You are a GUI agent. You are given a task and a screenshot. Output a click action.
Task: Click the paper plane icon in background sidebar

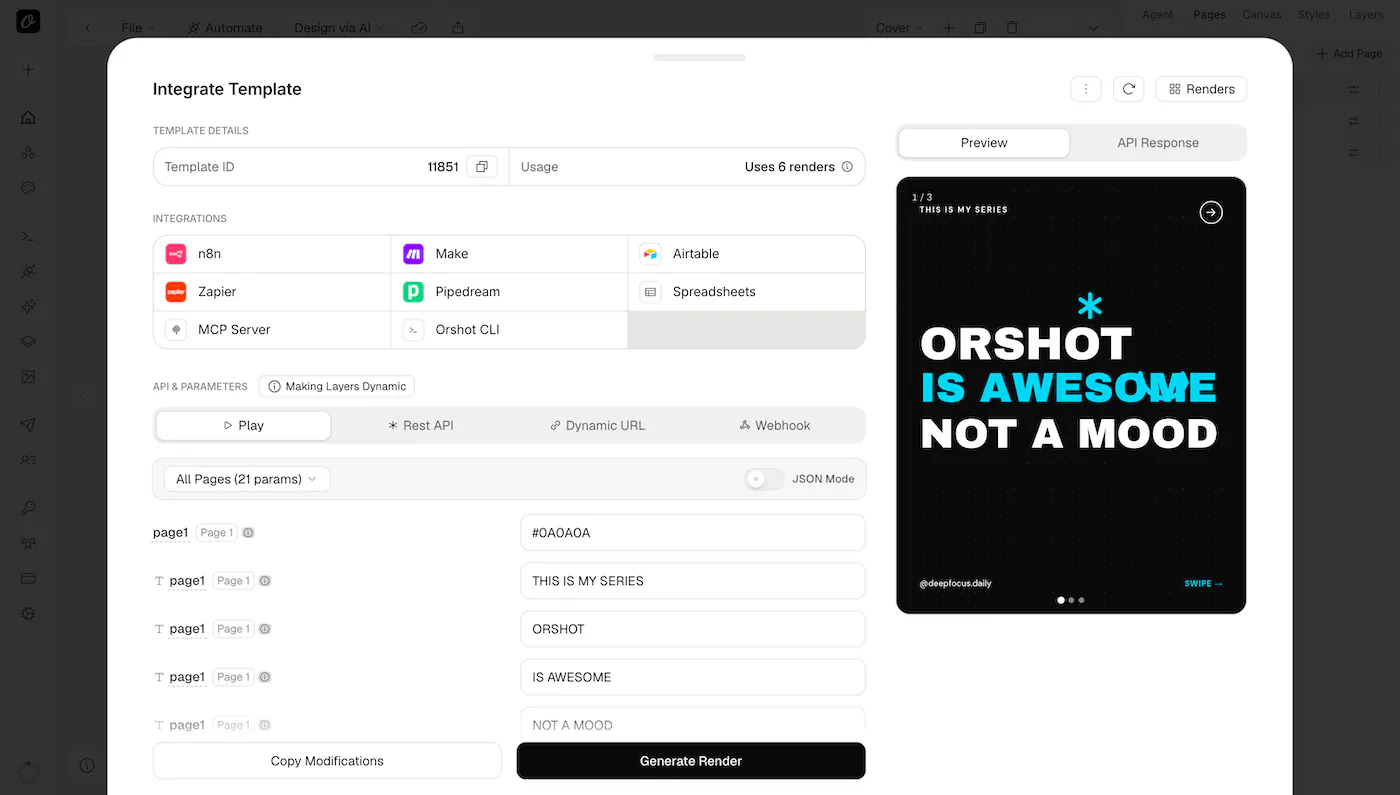[28, 425]
